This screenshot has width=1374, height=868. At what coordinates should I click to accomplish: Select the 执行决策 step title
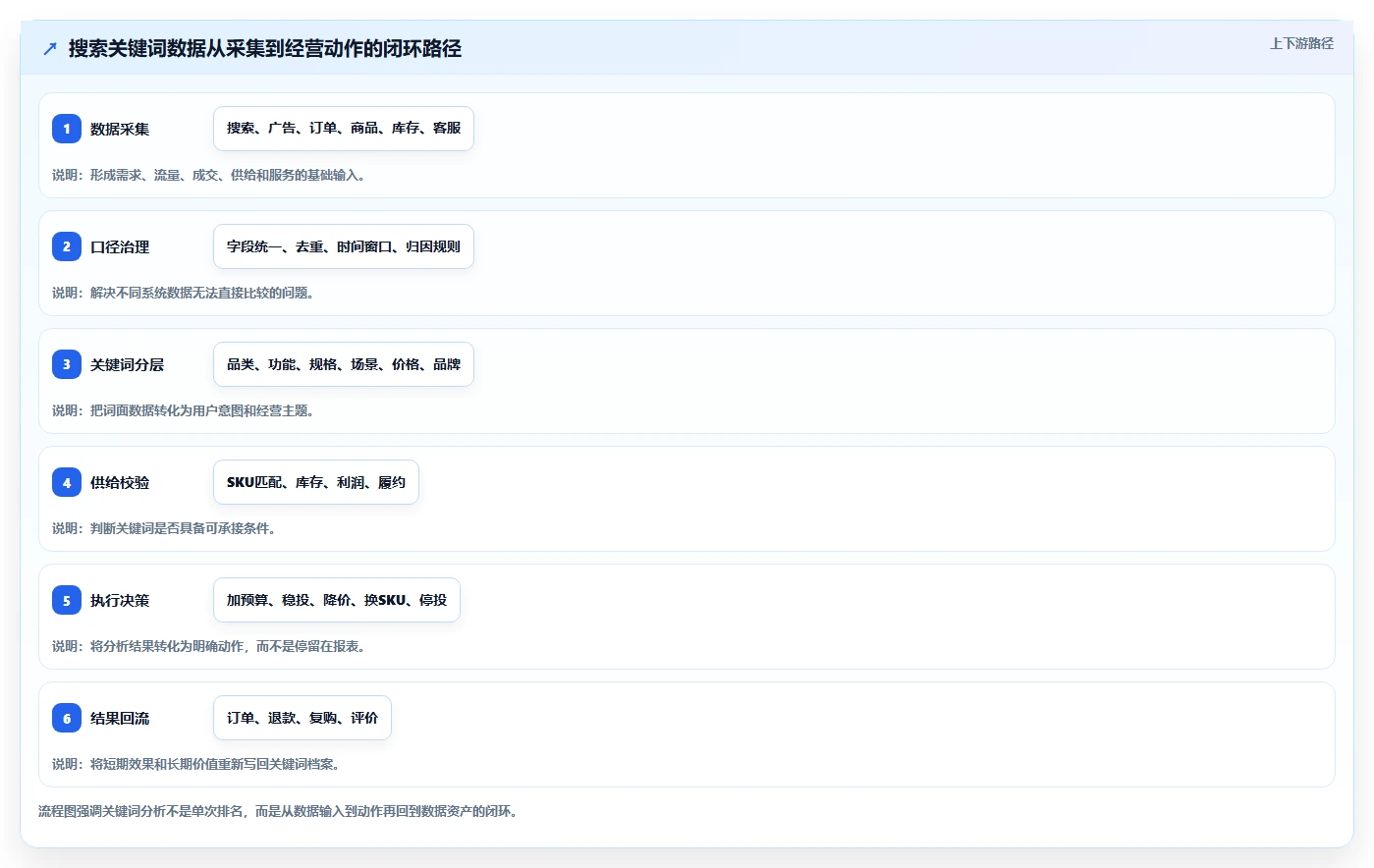(x=120, y=600)
